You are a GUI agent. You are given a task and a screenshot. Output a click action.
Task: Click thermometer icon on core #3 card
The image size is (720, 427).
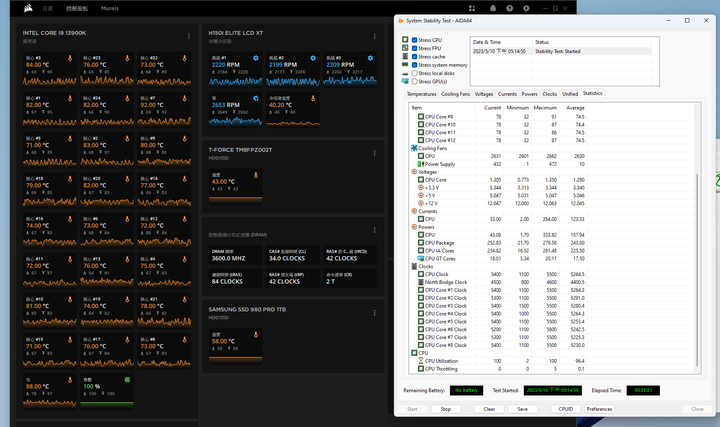click(70, 58)
